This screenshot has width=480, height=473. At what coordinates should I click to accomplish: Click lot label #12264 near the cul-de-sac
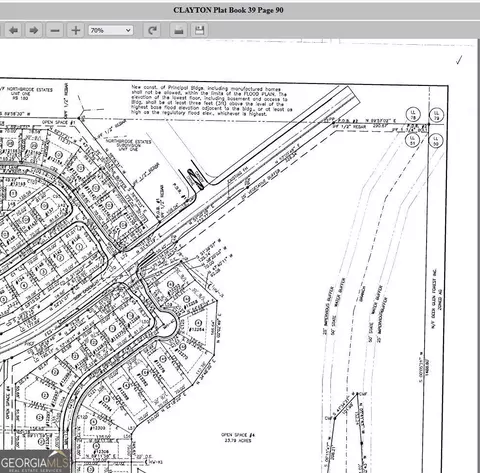pyautogui.click(x=196, y=329)
